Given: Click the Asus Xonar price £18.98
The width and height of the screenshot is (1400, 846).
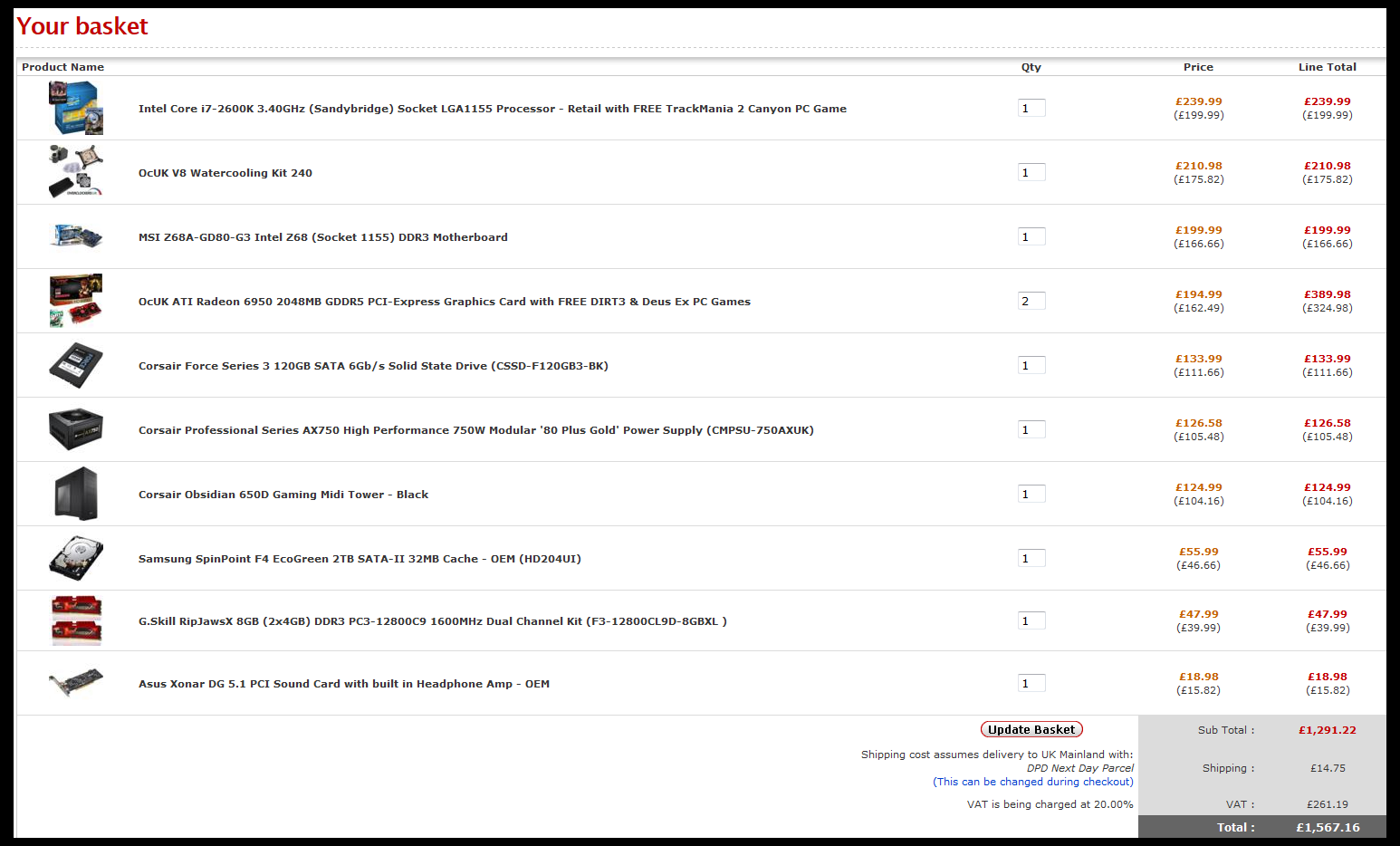Looking at the screenshot, I should point(1199,677).
